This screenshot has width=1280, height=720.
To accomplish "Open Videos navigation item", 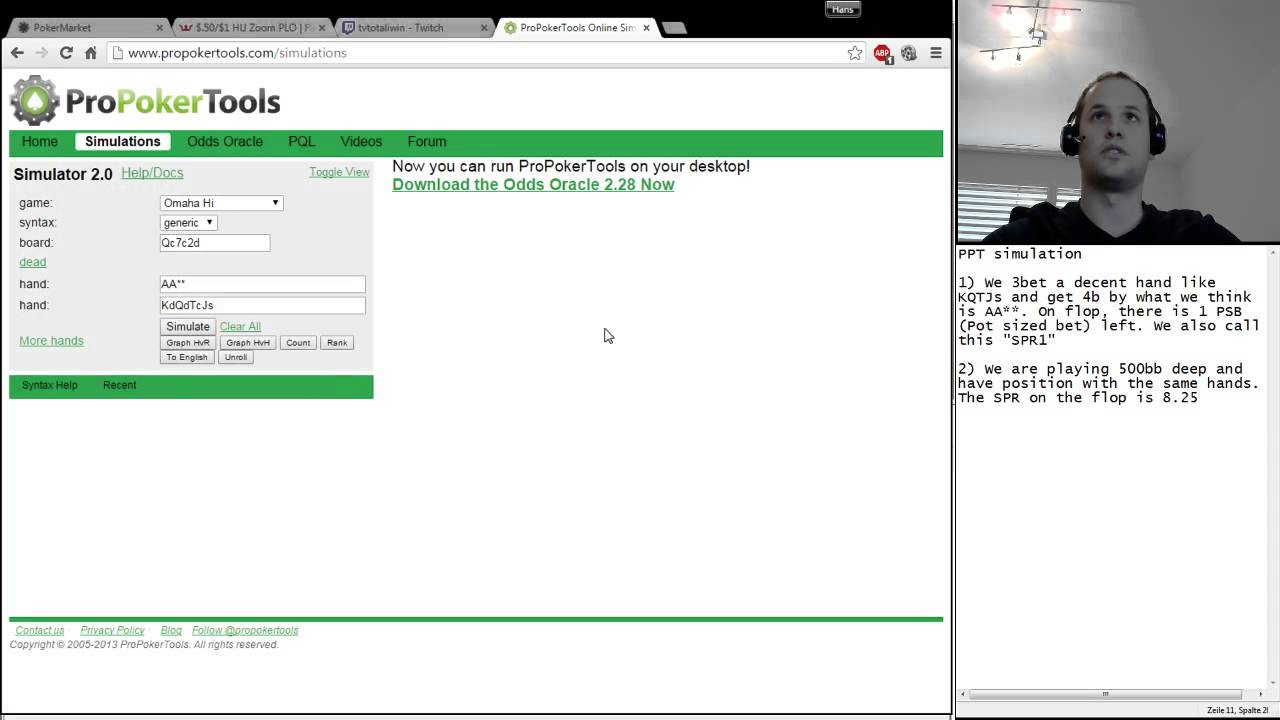I will pyautogui.click(x=361, y=142).
